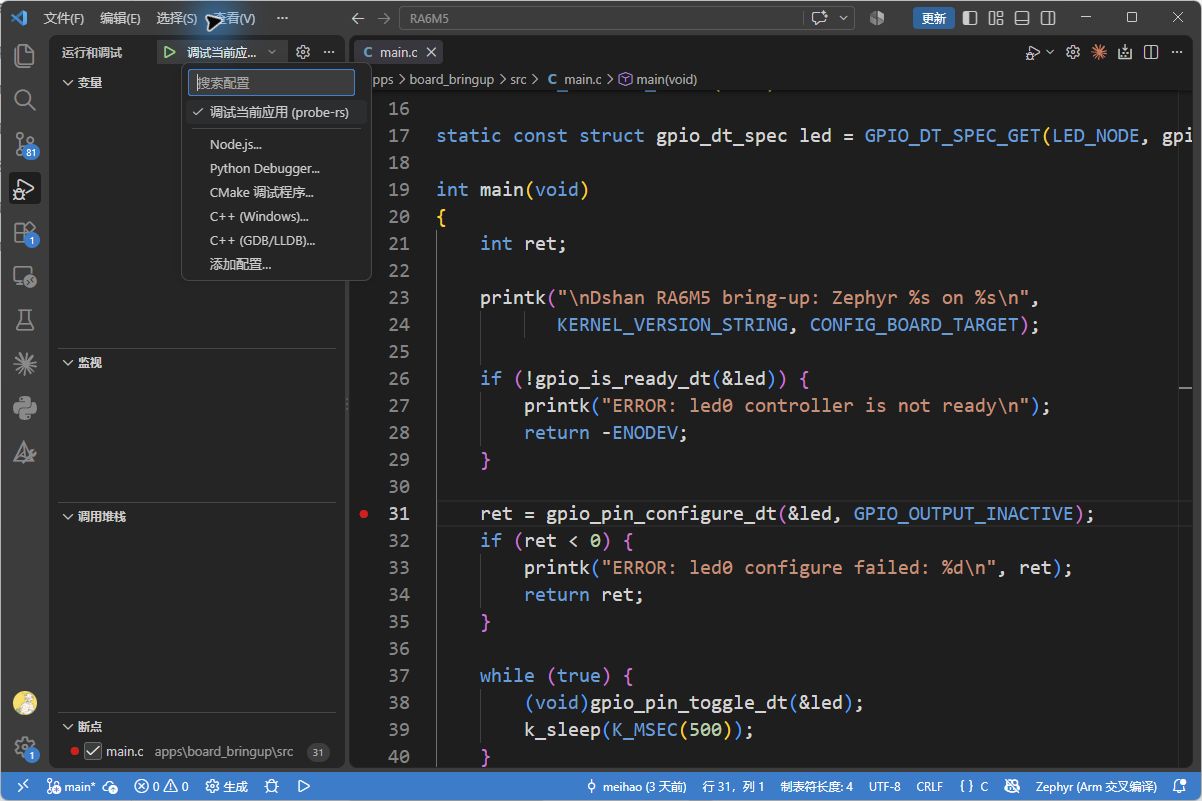Toggle the main.c breakpoint checkbox
The height and width of the screenshot is (801, 1202).
[93, 751]
